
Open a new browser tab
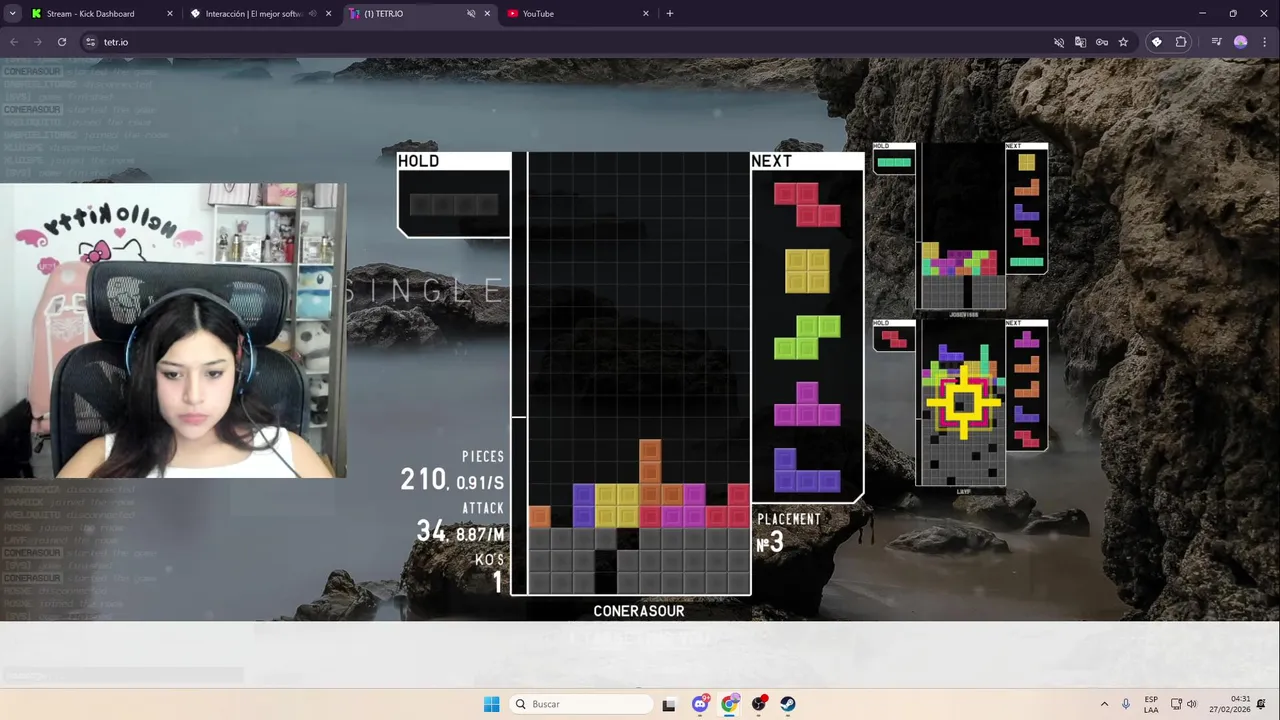tap(670, 14)
